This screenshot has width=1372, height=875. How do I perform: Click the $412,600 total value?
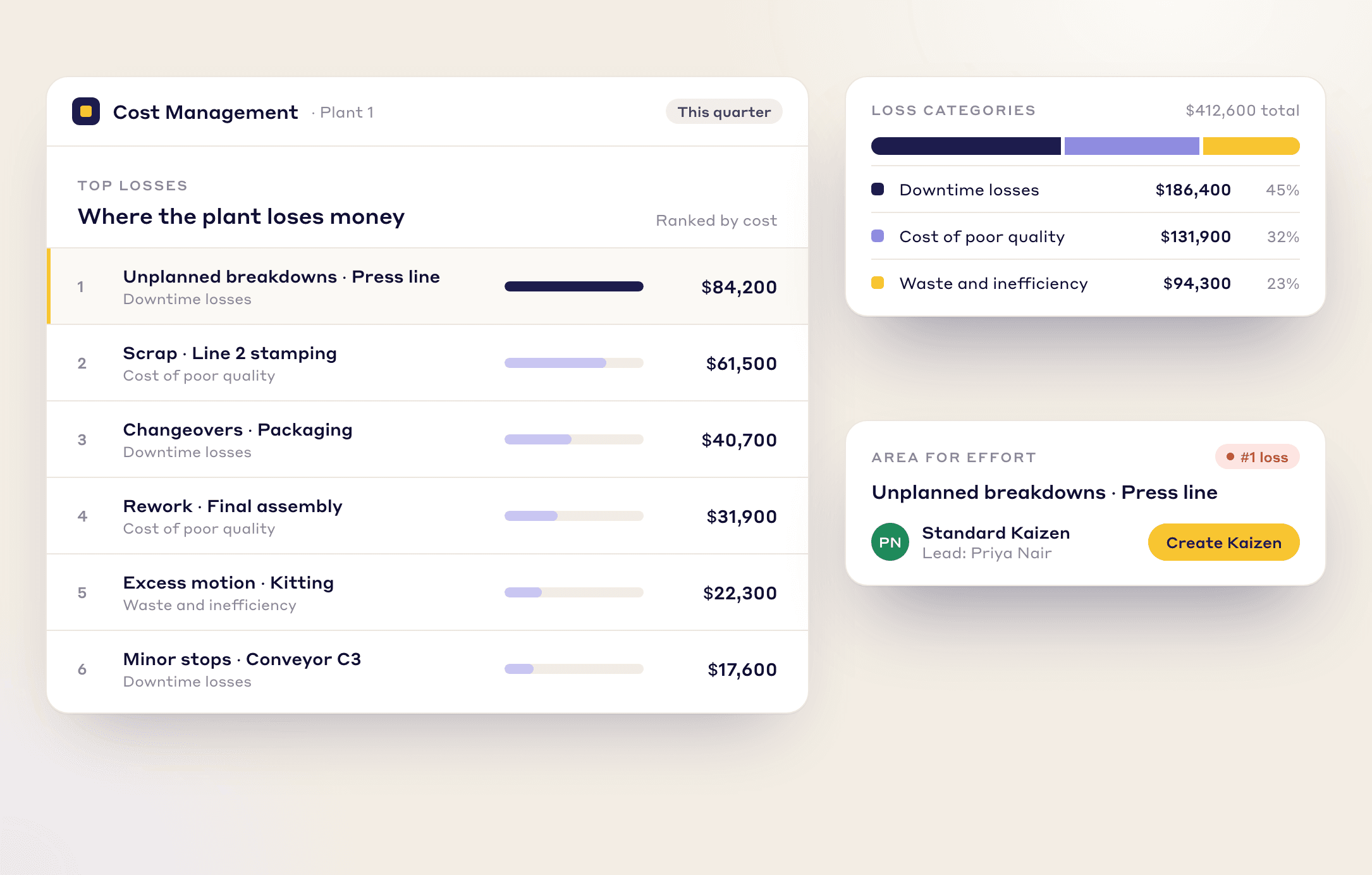point(1242,111)
